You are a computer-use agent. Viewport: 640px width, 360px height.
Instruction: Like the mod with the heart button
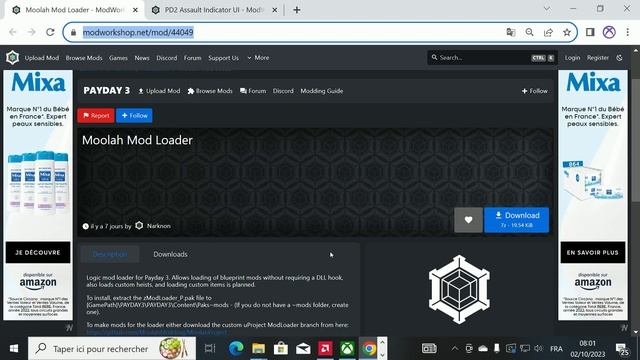point(468,220)
